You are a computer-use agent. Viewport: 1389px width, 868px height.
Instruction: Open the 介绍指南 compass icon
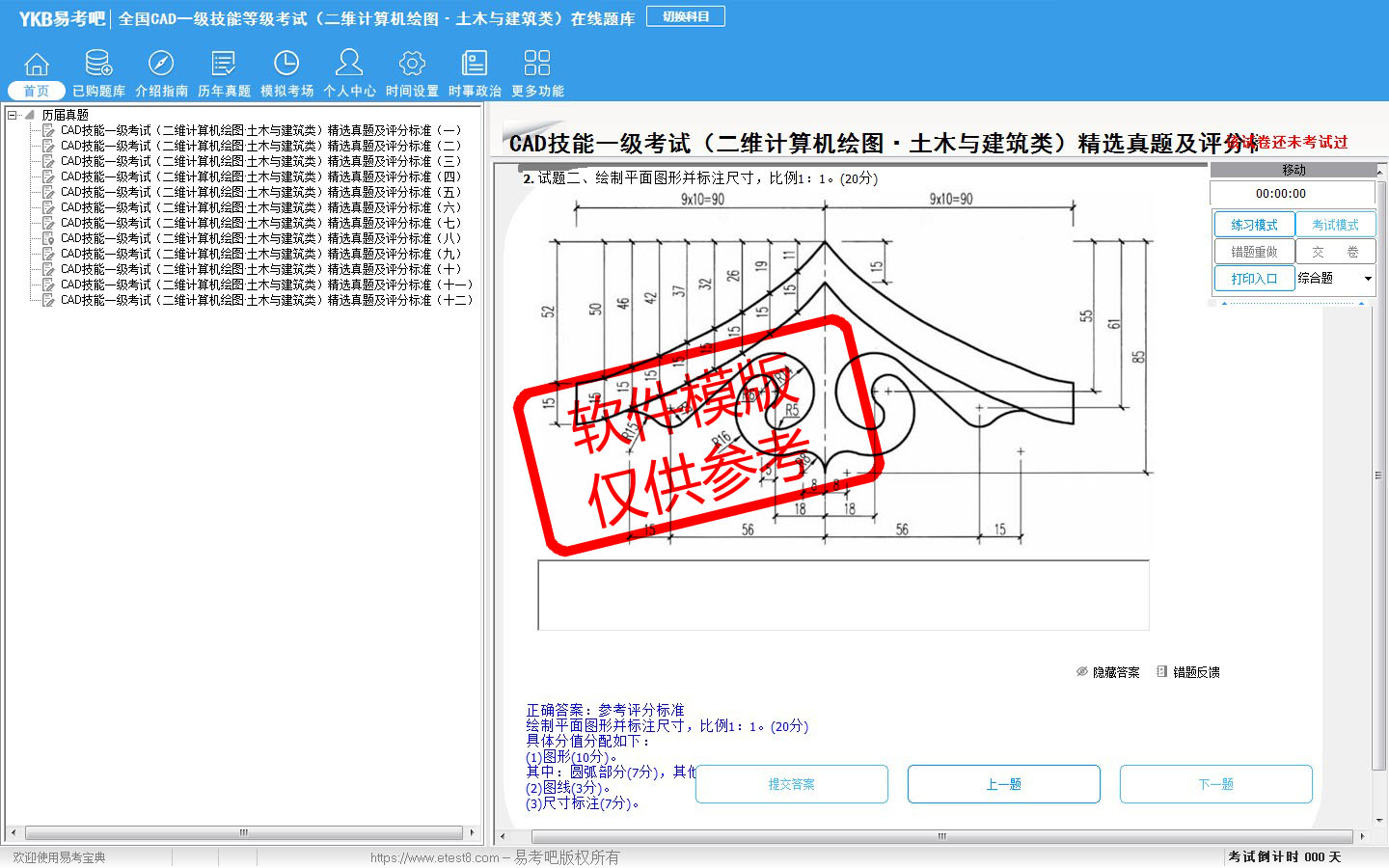coord(161,65)
